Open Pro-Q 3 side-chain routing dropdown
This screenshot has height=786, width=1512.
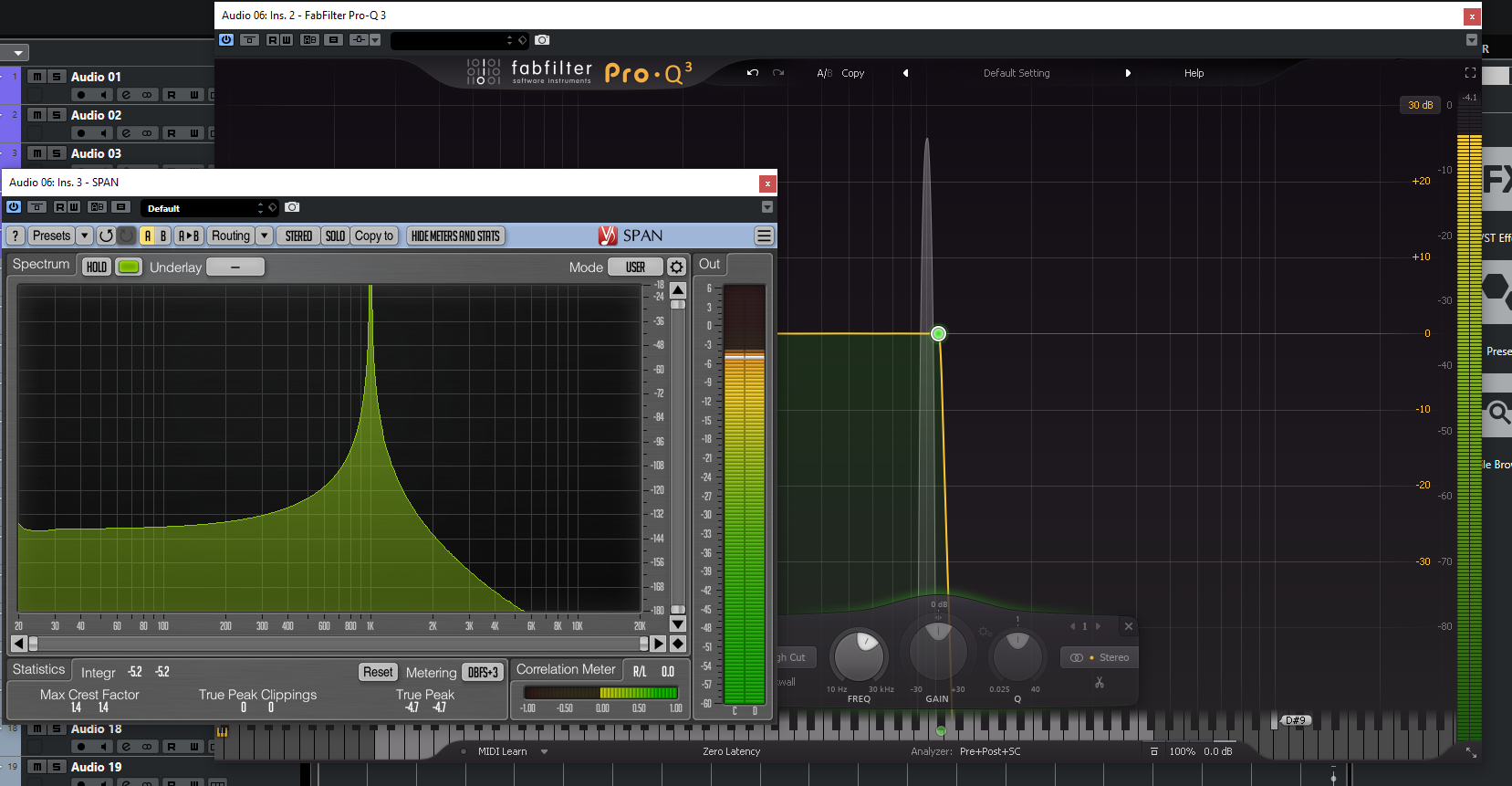pos(374,40)
